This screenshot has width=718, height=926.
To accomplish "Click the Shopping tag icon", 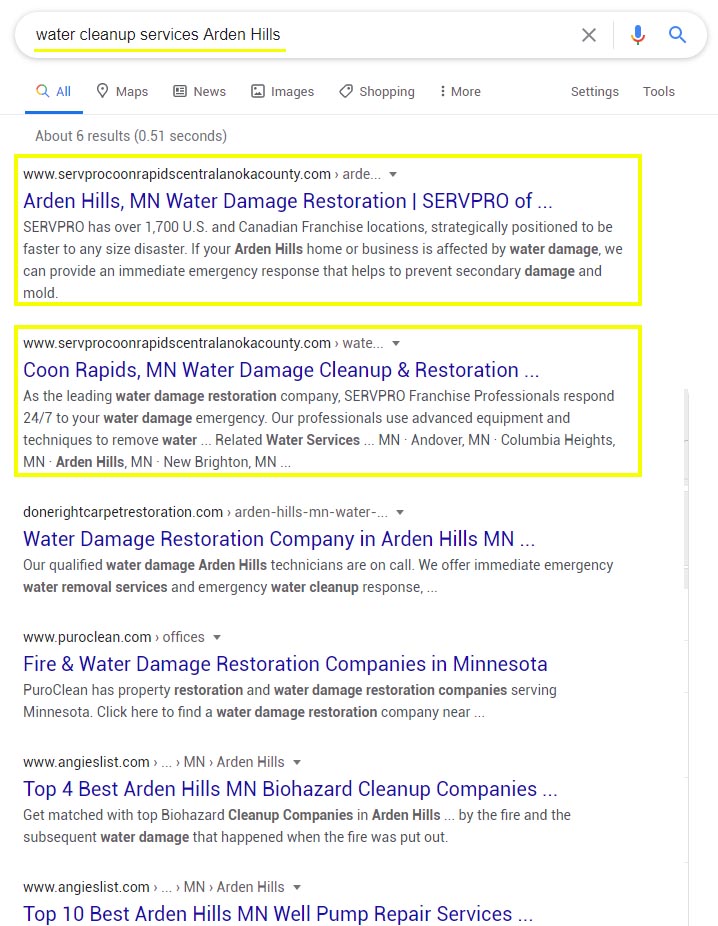I will (x=346, y=91).
